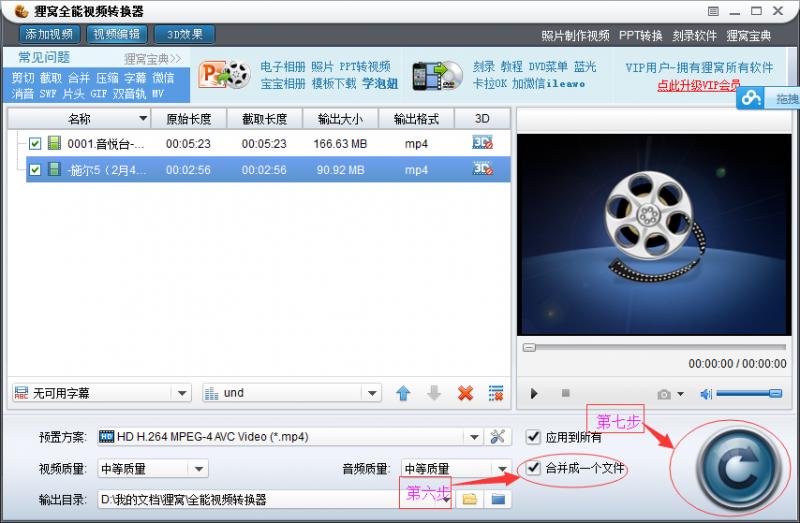Move selected file up with blue arrow
Screen dimensions: 800x523
[403, 393]
